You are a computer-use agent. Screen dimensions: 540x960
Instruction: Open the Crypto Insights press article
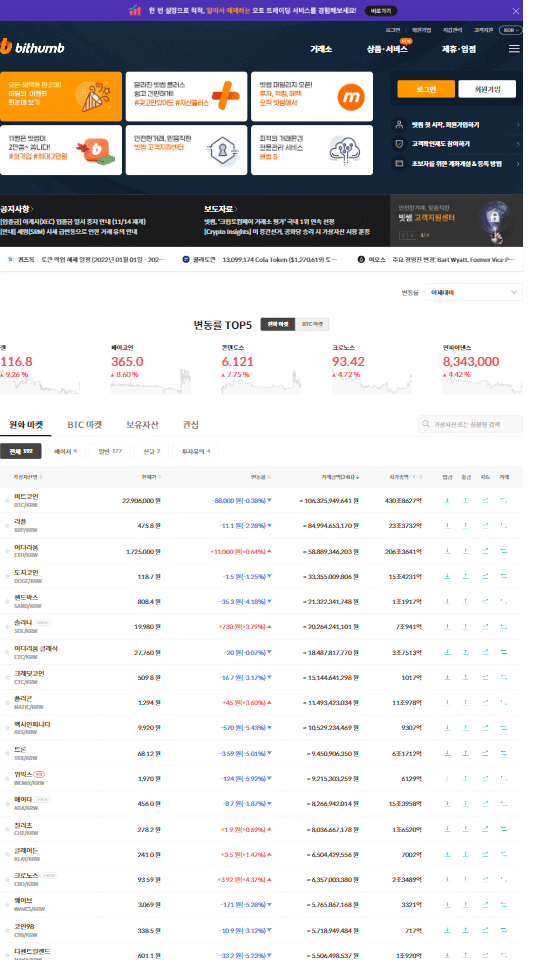(287, 232)
